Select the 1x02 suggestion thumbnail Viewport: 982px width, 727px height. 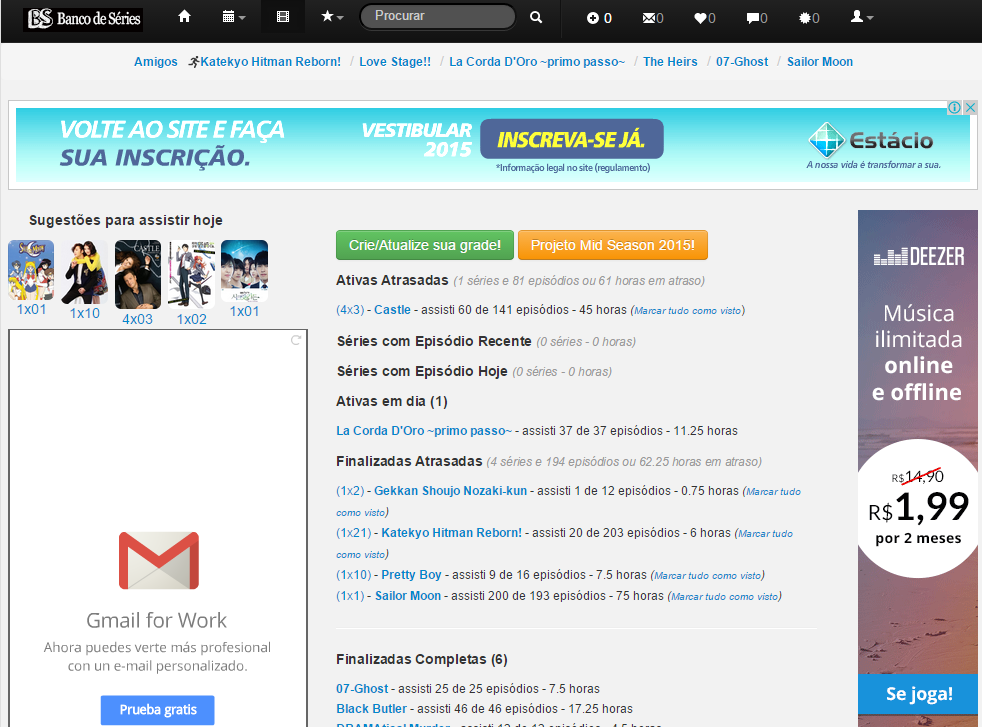pos(192,275)
